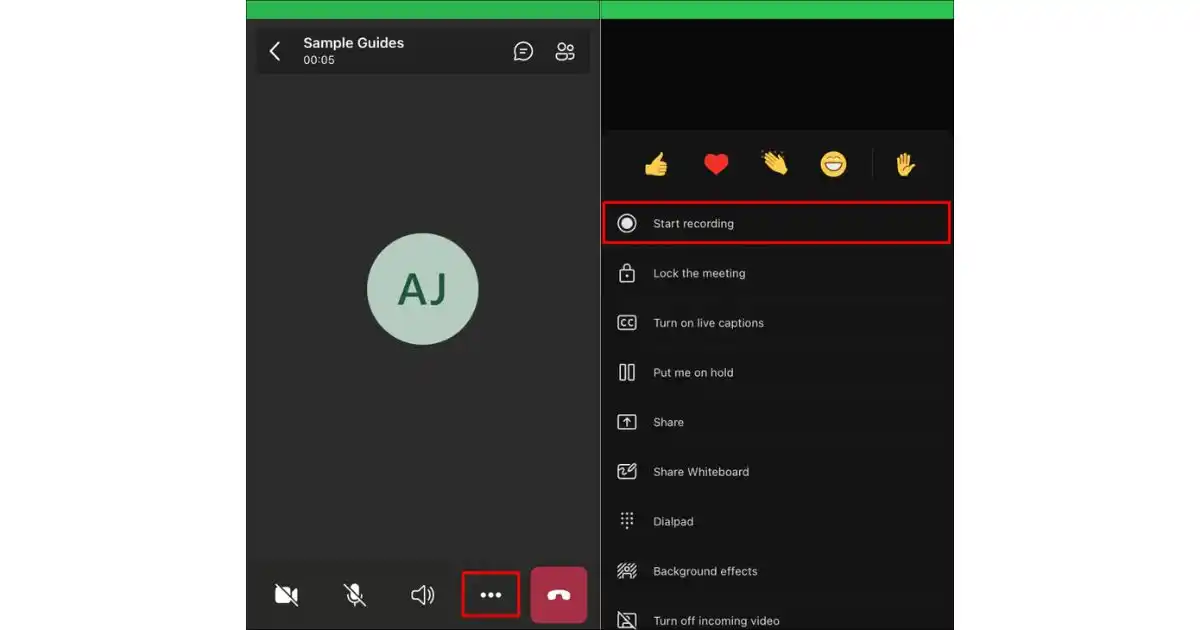Open the meeting chat icon

523,51
